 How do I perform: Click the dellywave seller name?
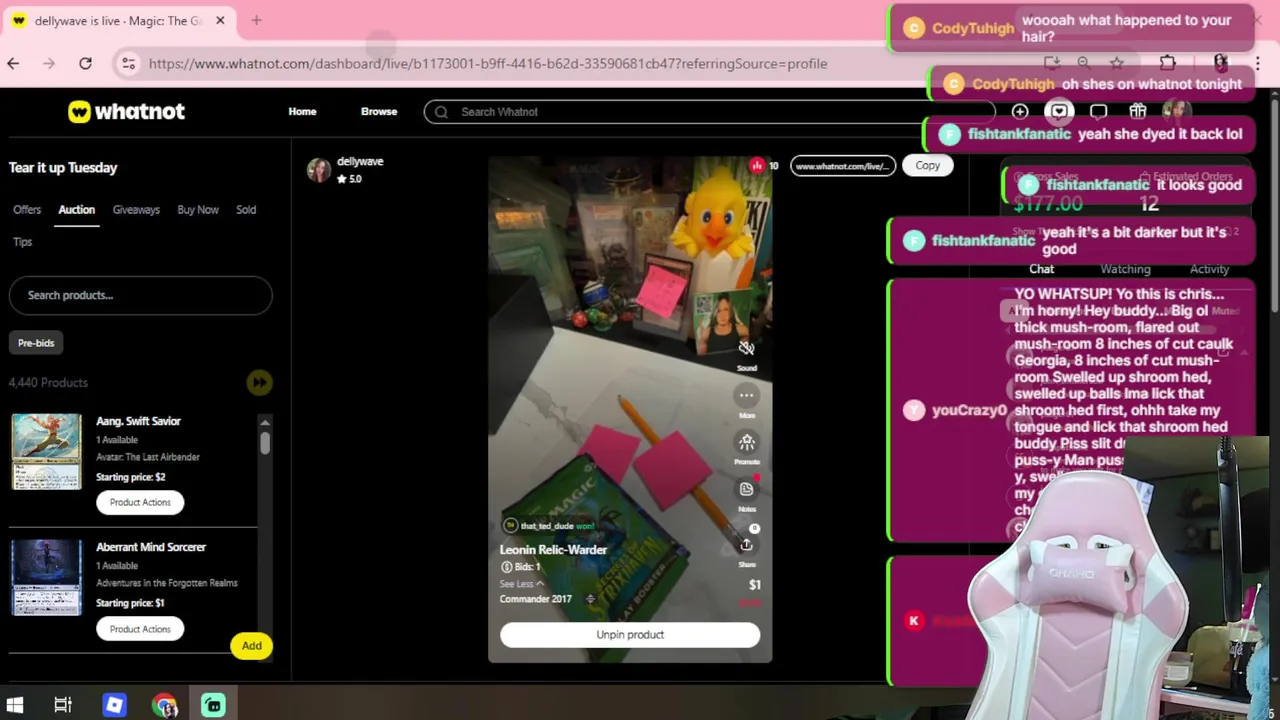pyautogui.click(x=360, y=161)
